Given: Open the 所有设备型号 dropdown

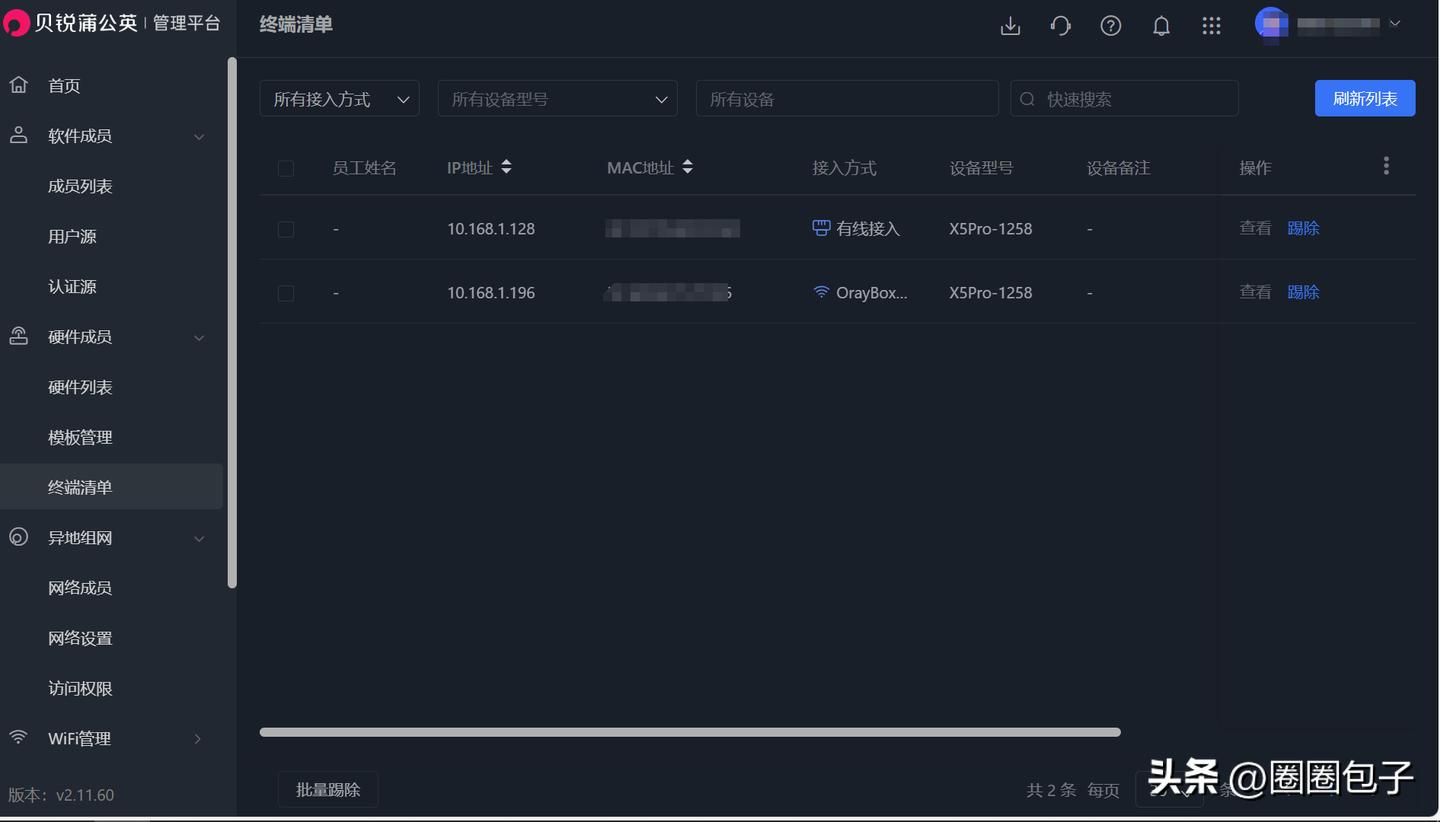Looking at the screenshot, I should [x=557, y=98].
